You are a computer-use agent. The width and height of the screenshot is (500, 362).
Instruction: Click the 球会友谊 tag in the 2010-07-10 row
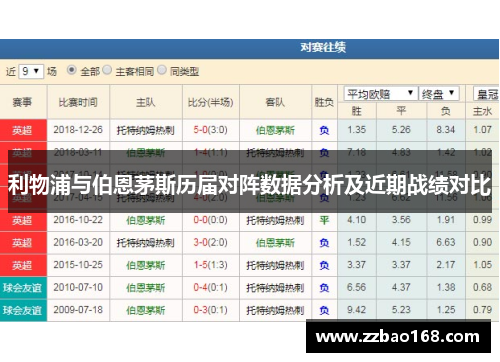point(22,288)
